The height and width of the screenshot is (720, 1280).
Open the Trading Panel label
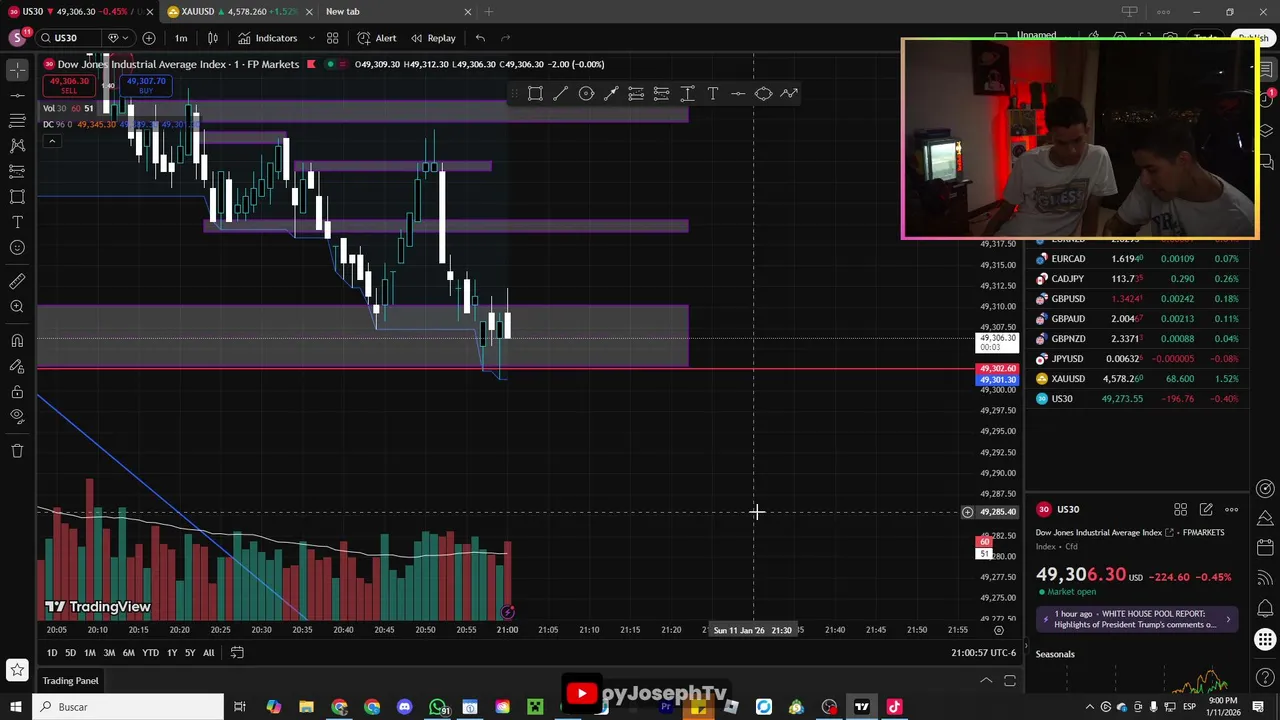tap(70, 681)
